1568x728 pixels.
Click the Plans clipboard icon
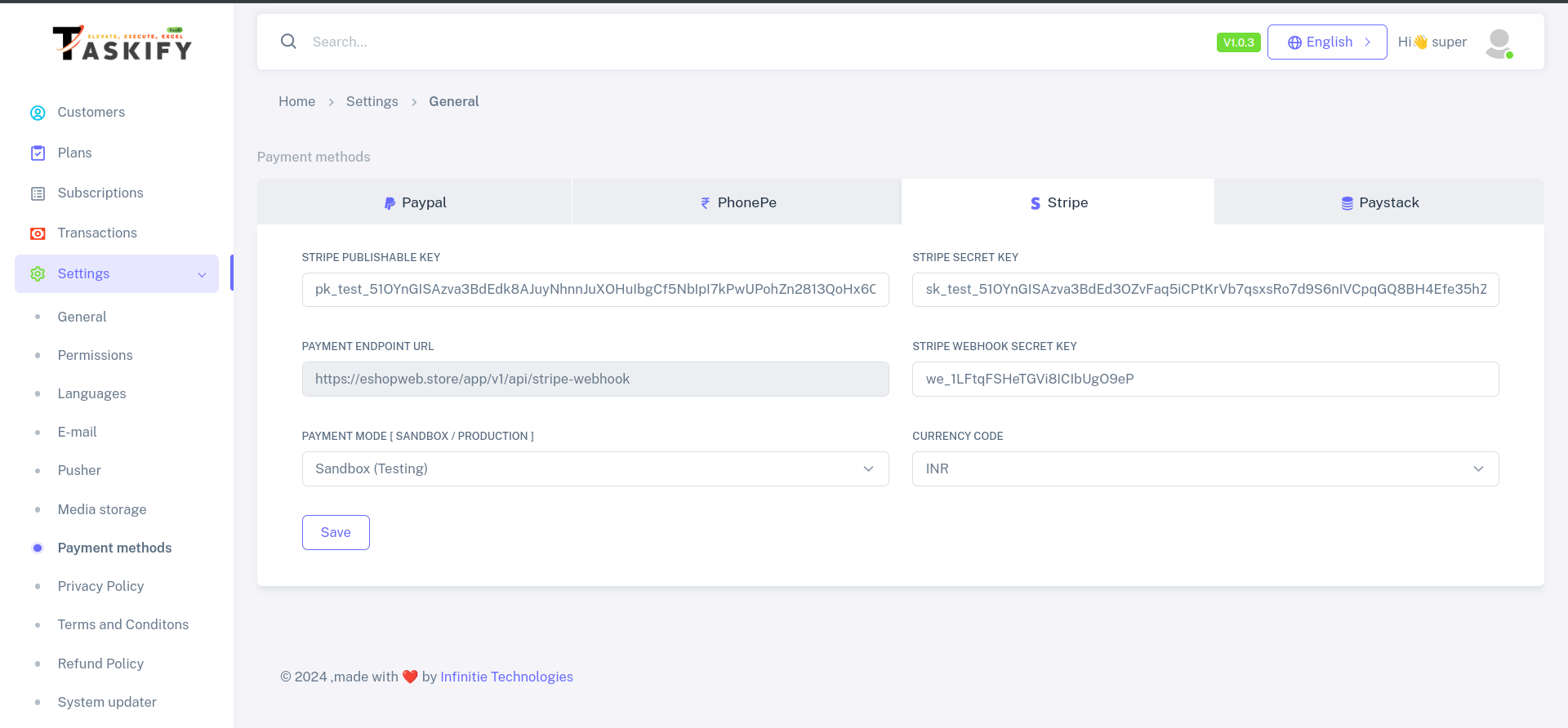[38, 153]
